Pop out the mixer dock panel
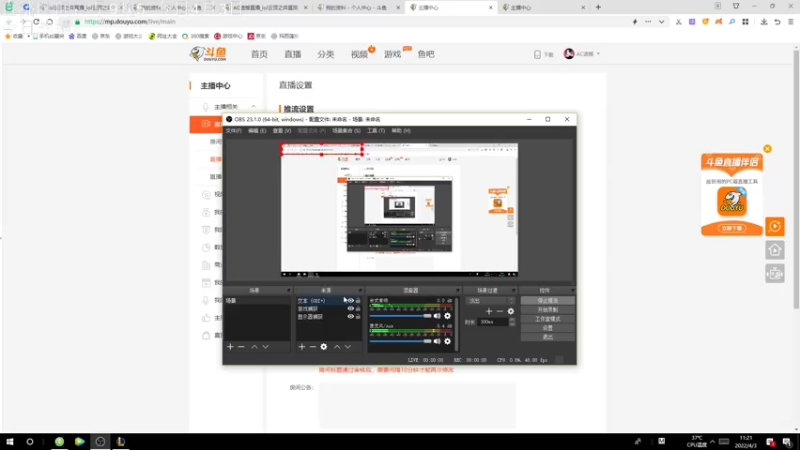 458,290
